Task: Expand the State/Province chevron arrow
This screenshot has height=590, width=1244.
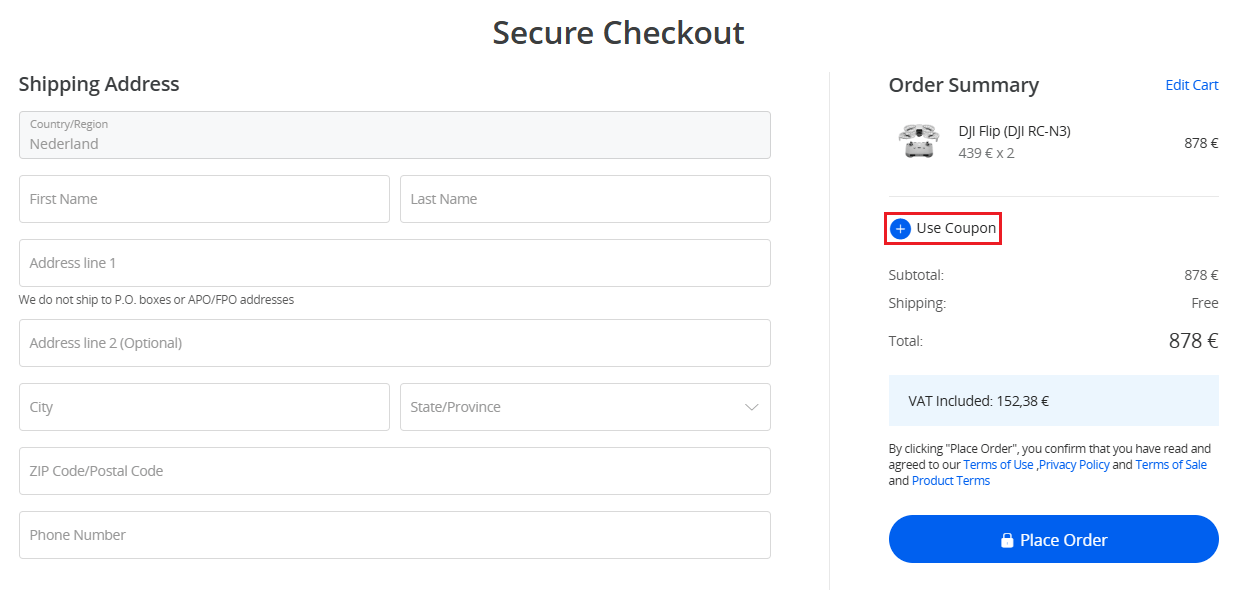Action: click(x=752, y=407)
